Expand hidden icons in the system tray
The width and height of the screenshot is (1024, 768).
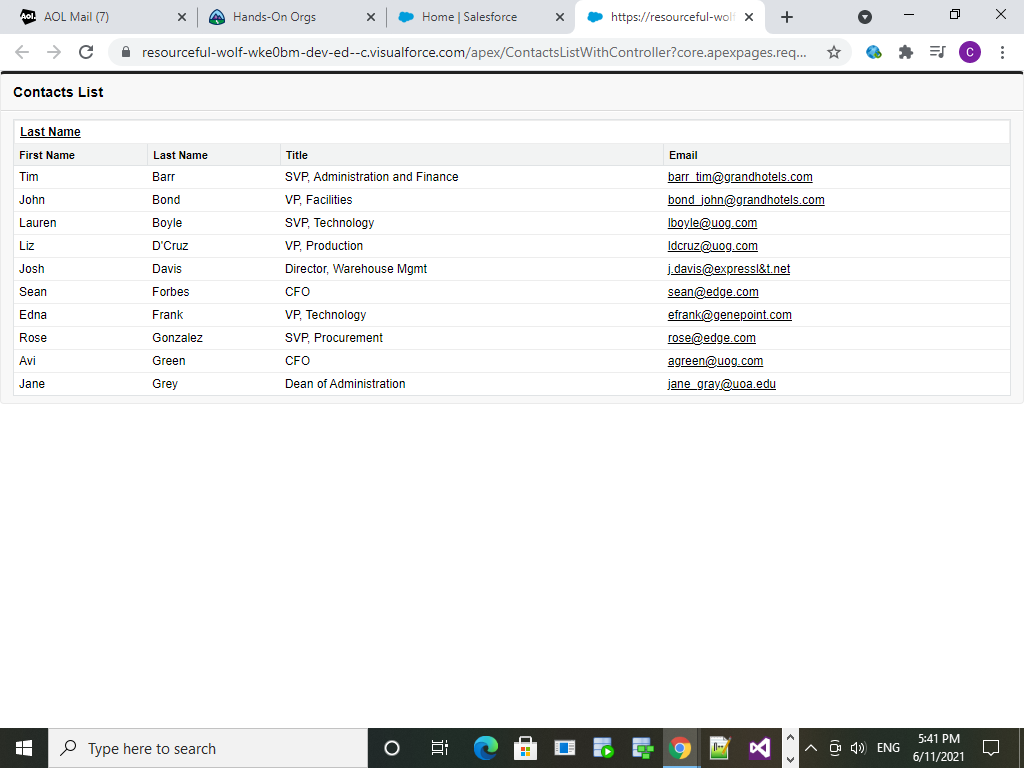[811, 747]
